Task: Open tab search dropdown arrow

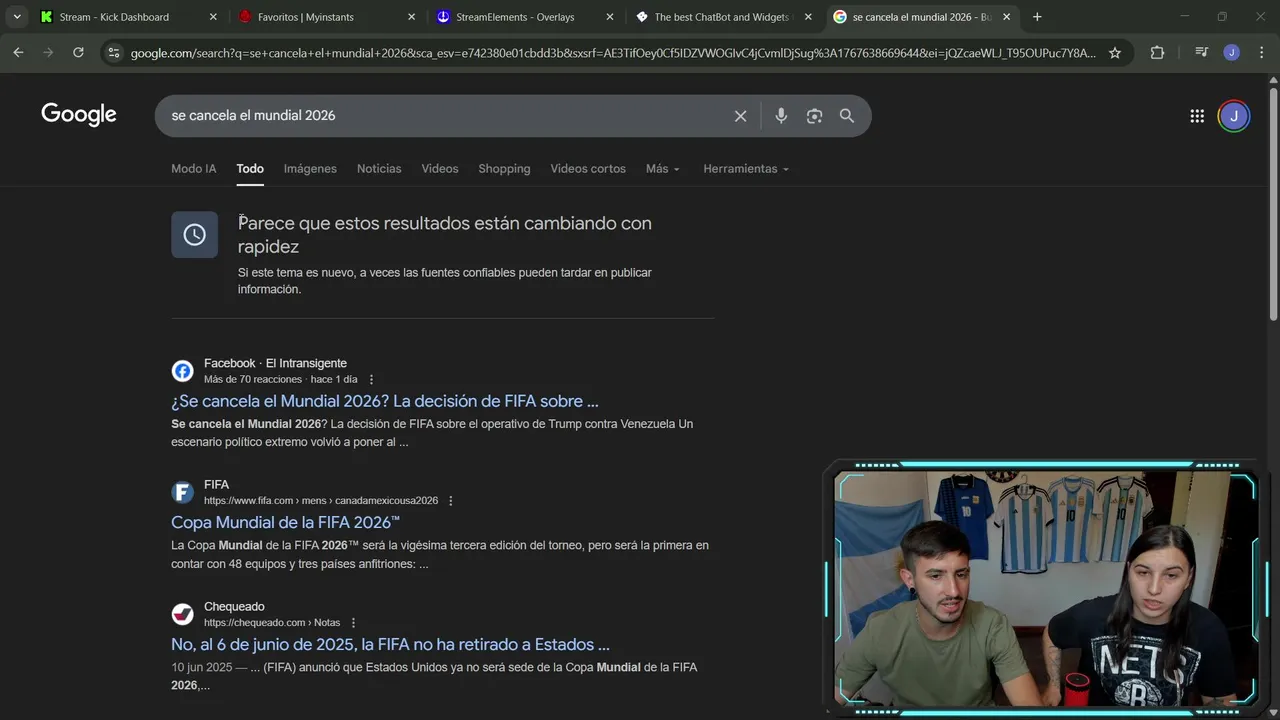Action: pos(17,17)
